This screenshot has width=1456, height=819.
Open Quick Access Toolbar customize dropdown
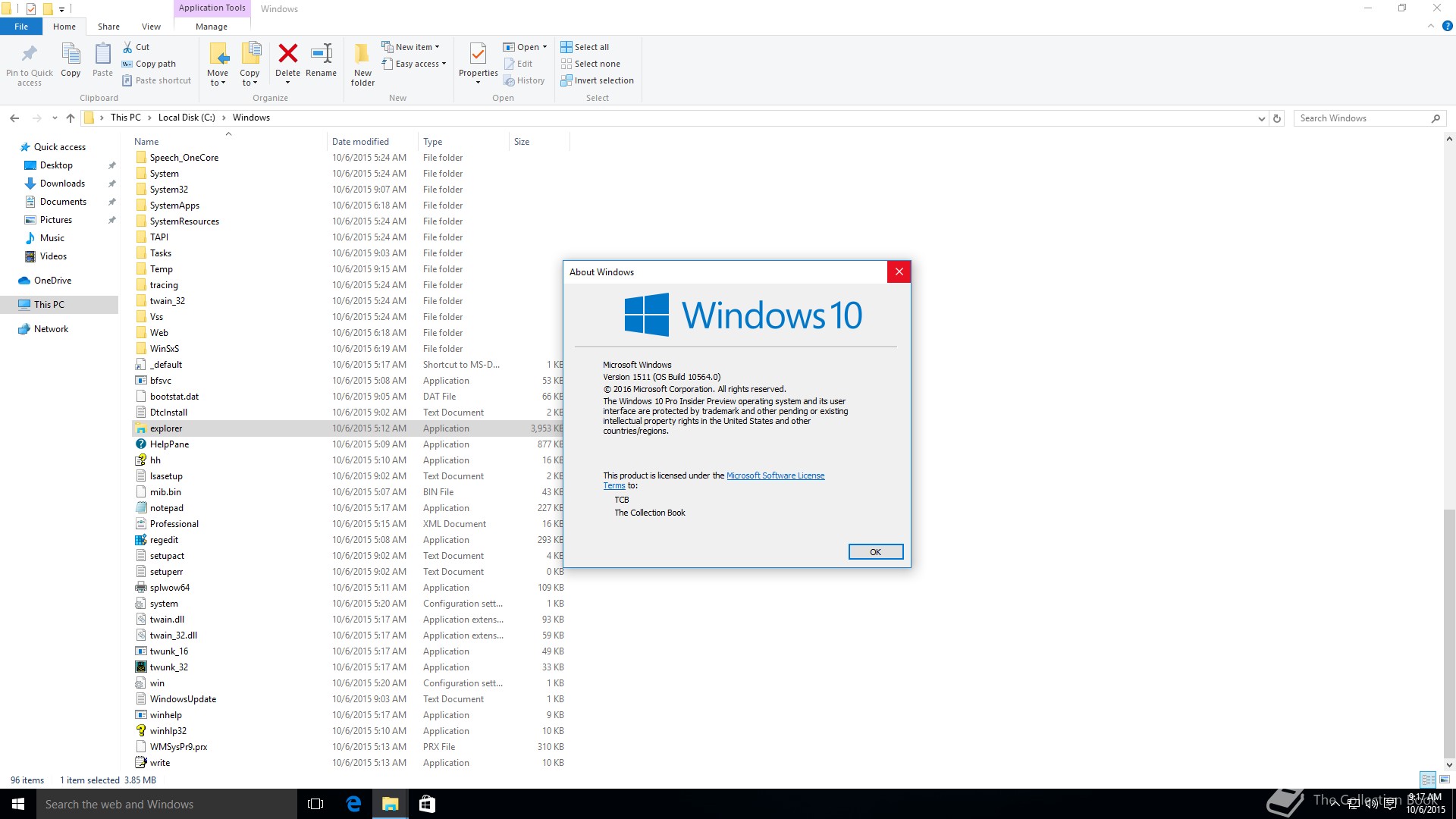point(62,9)
